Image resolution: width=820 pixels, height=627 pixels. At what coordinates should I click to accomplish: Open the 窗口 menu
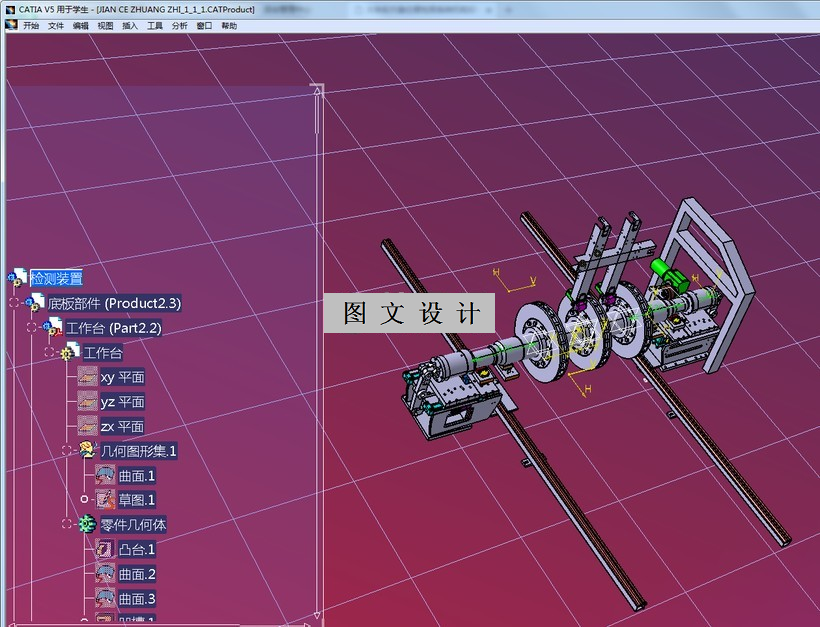204,26
